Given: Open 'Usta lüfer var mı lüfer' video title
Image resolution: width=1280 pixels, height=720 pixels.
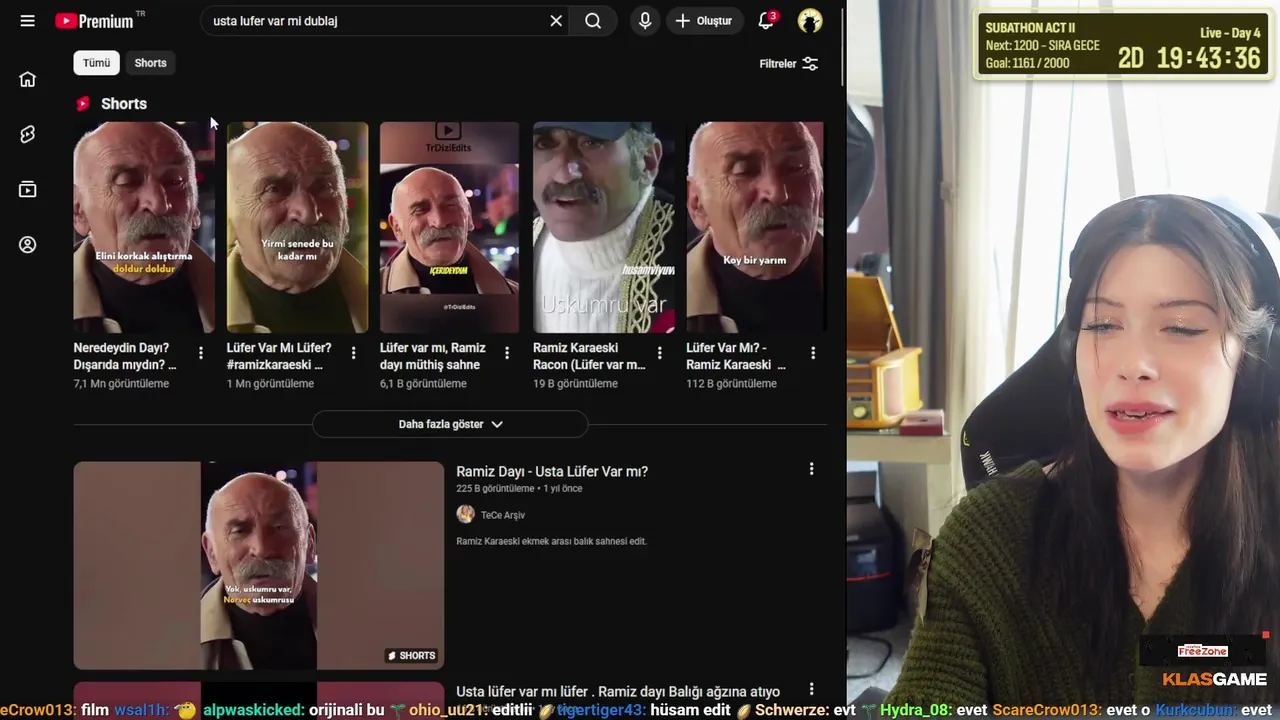Looking at the screenshot, I should pyautogui.click(x=618, y=691).
